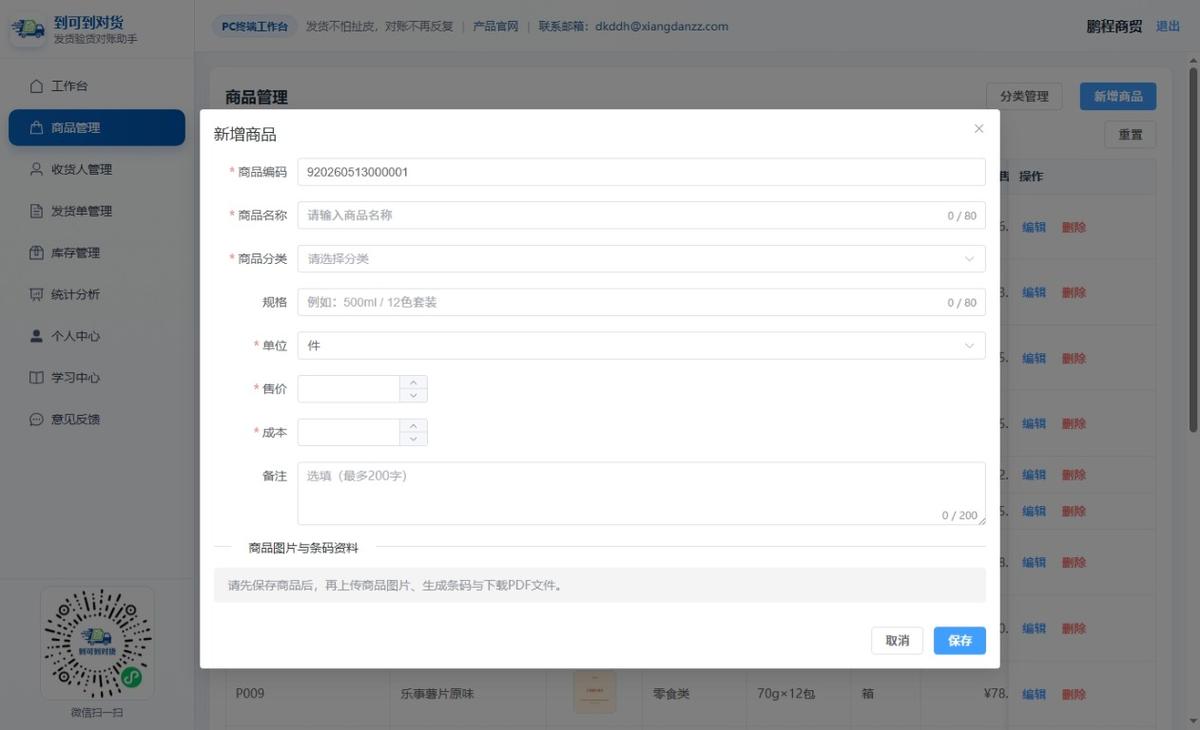Focus the 备注 textarea
This screenshot has height=730, width=1200.
641,493
